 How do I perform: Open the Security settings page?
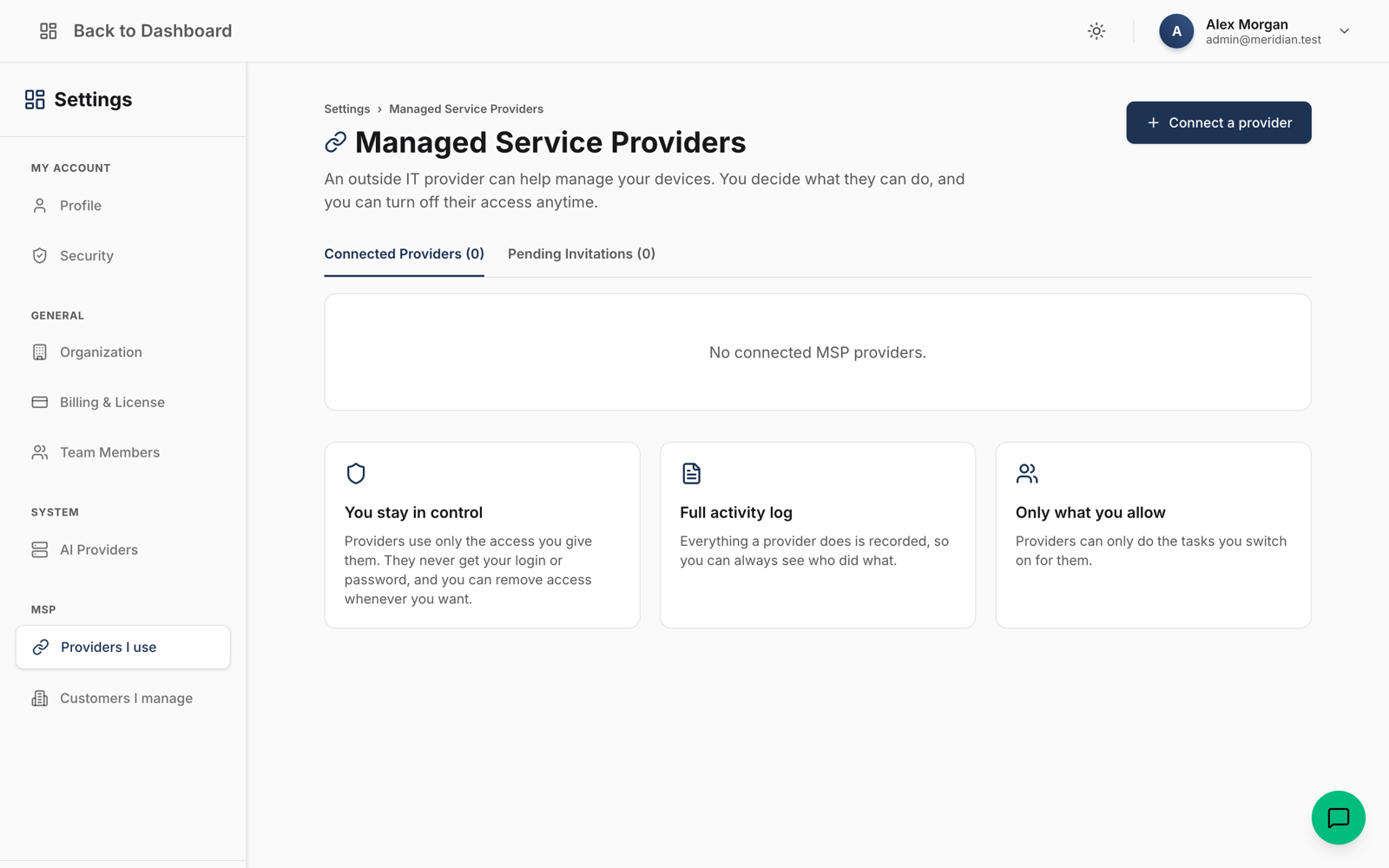coord(123,256)
